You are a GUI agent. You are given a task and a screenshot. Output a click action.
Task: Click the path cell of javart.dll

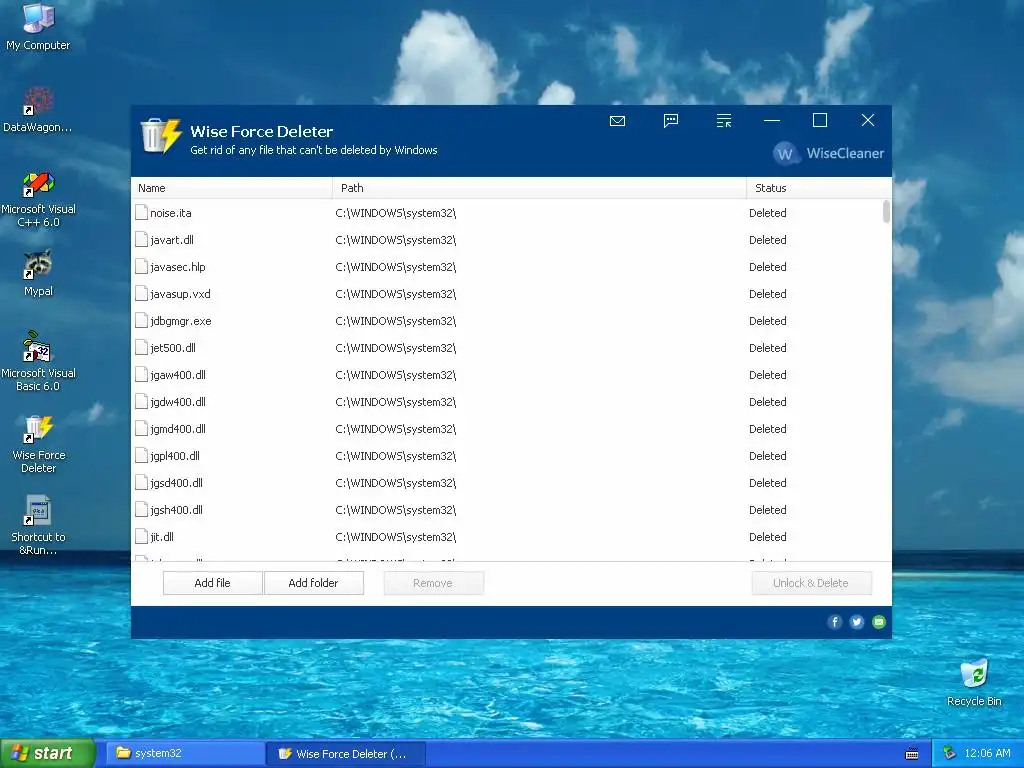coord(396,240)
